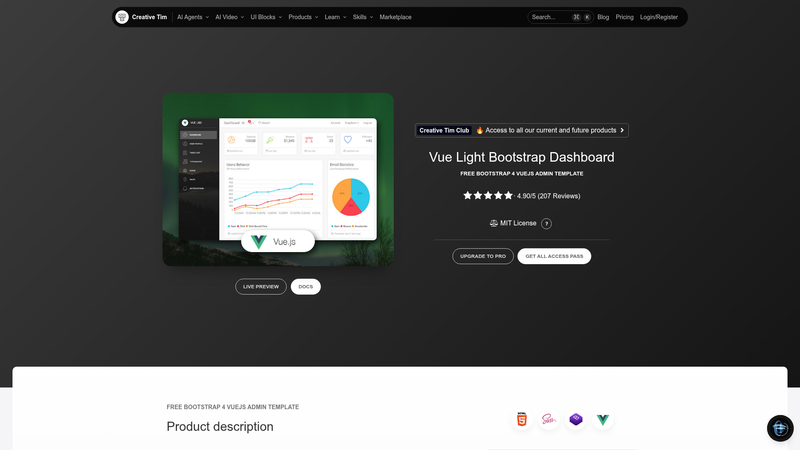Click the five-star rating stars

pyautogui.click(x=488, y=195)
